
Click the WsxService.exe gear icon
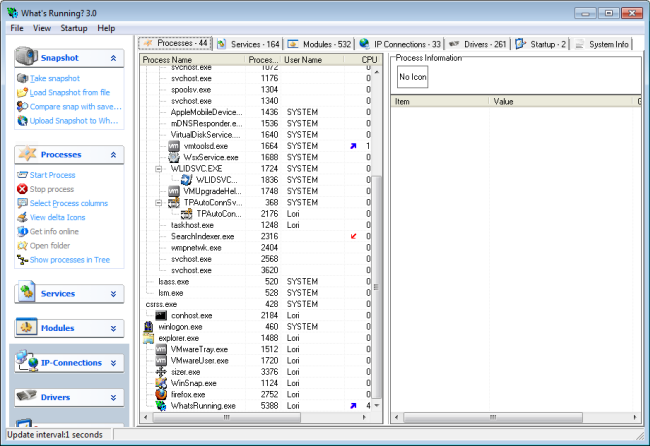174,158
